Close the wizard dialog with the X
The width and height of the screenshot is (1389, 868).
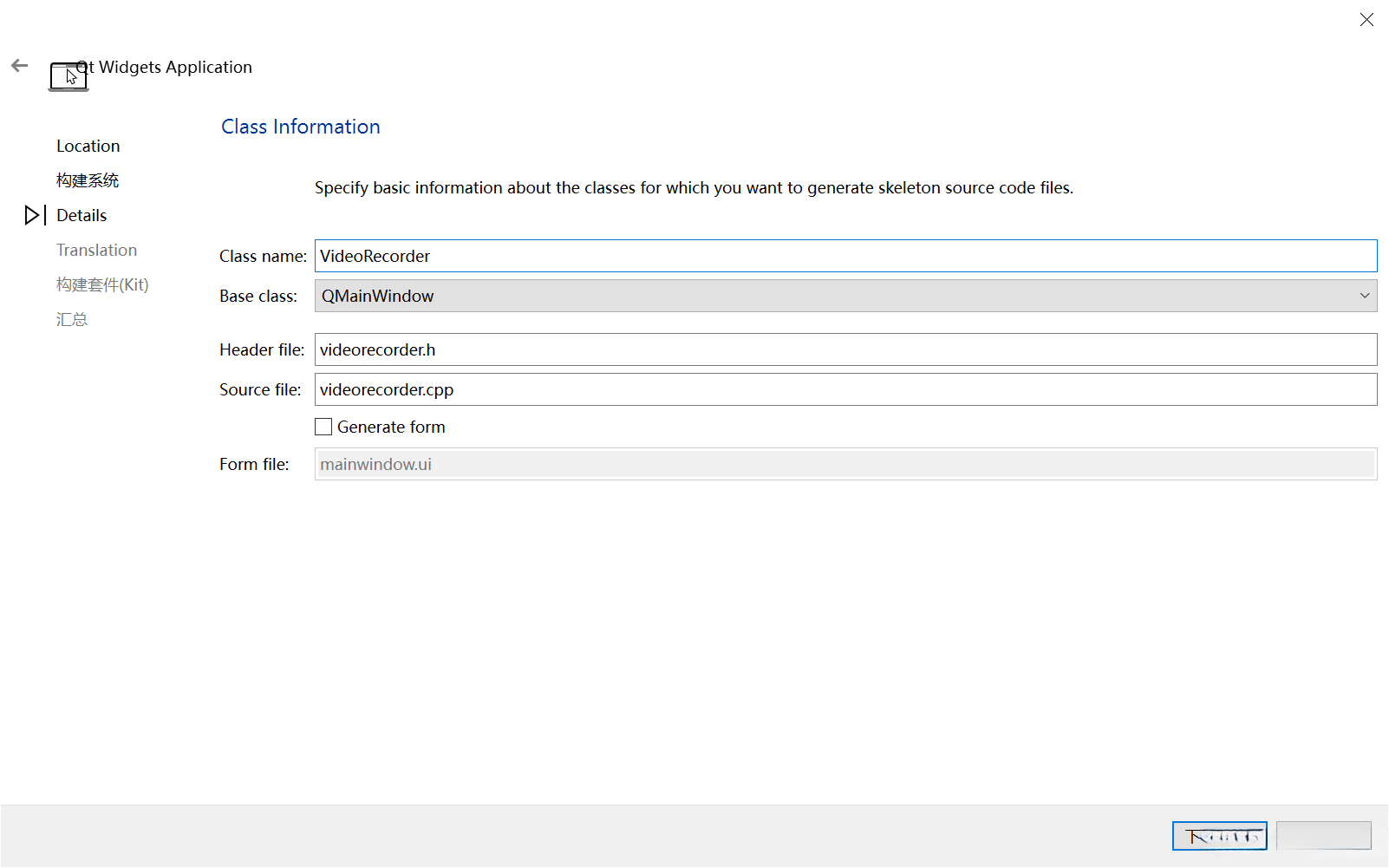[x=1366, y=20]
